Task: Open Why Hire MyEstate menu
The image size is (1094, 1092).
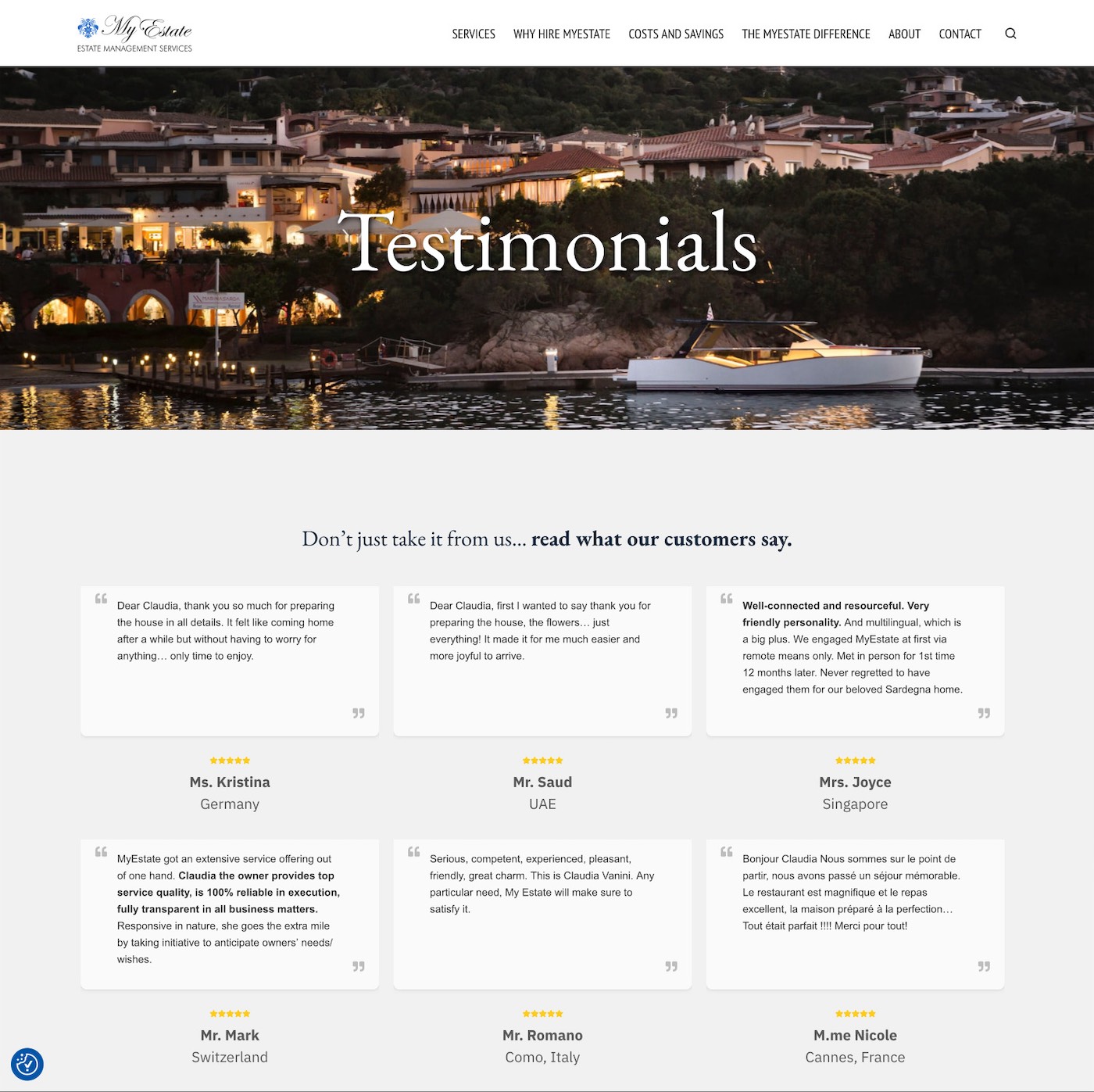Action: pos(561,34)
